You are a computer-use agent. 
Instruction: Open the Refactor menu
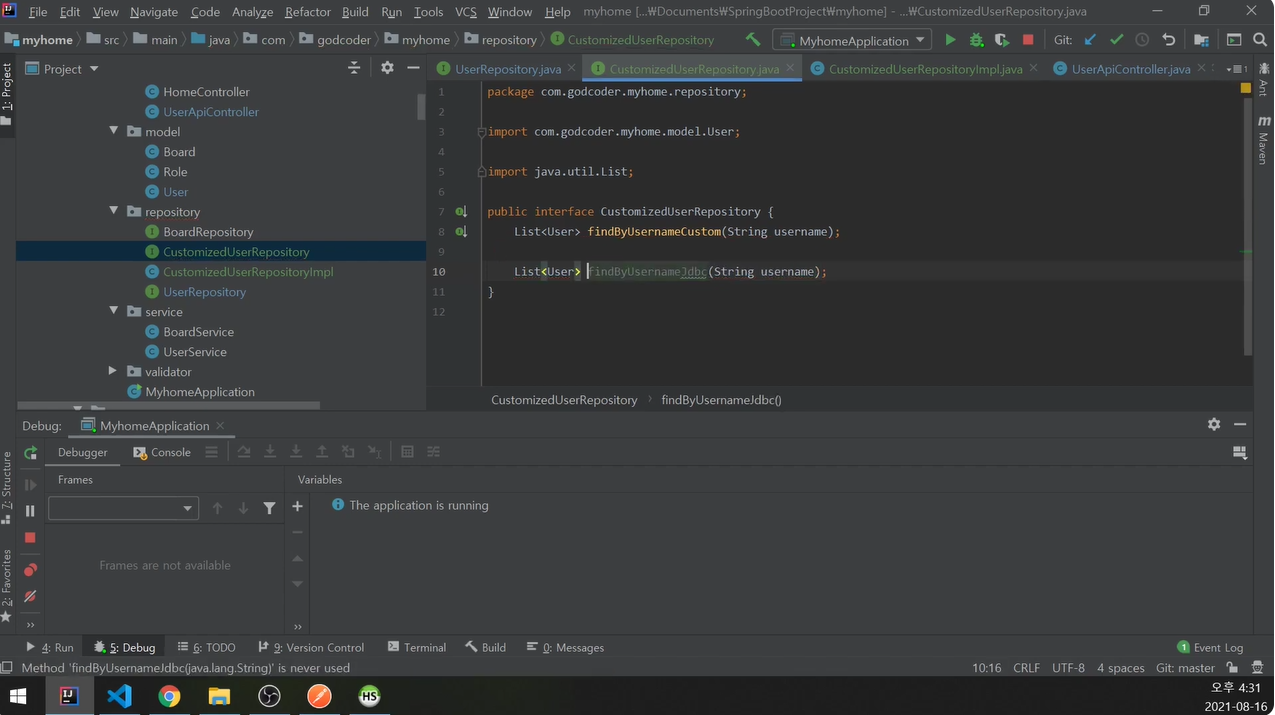(x=307, y=12)
